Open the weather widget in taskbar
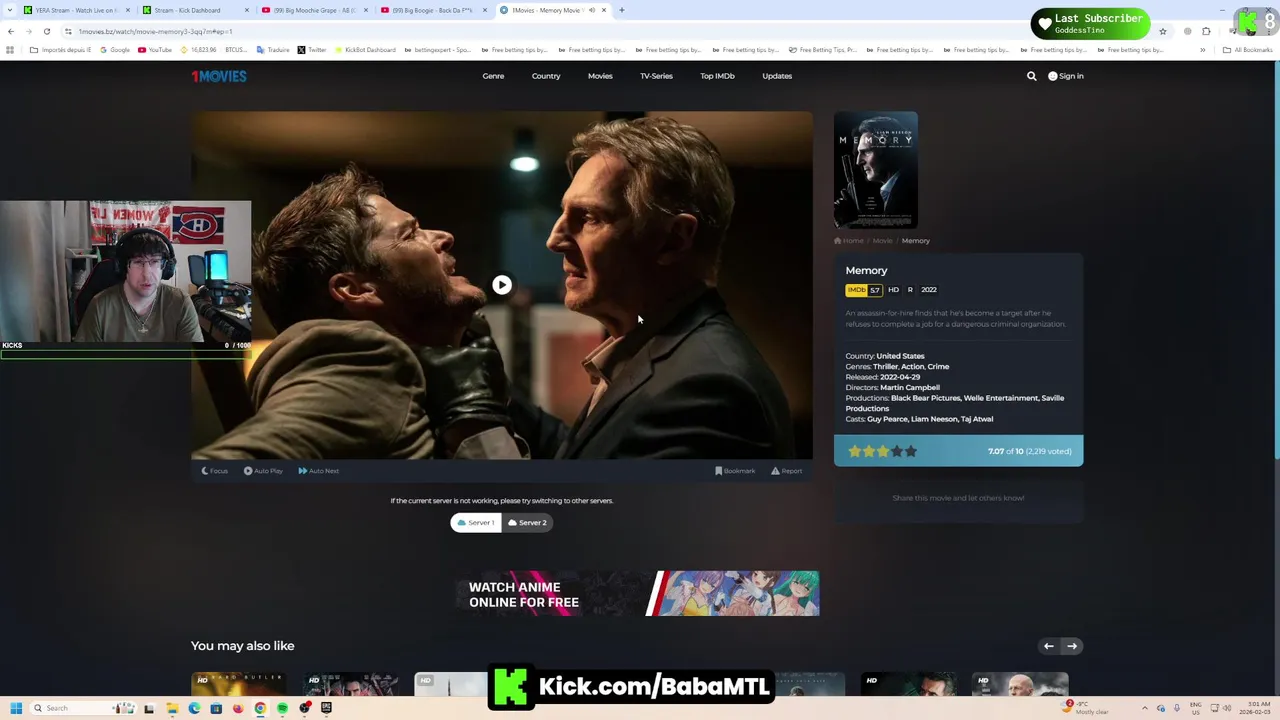This screenshot has height=720, width=1280. click(x=1086, y=708)
